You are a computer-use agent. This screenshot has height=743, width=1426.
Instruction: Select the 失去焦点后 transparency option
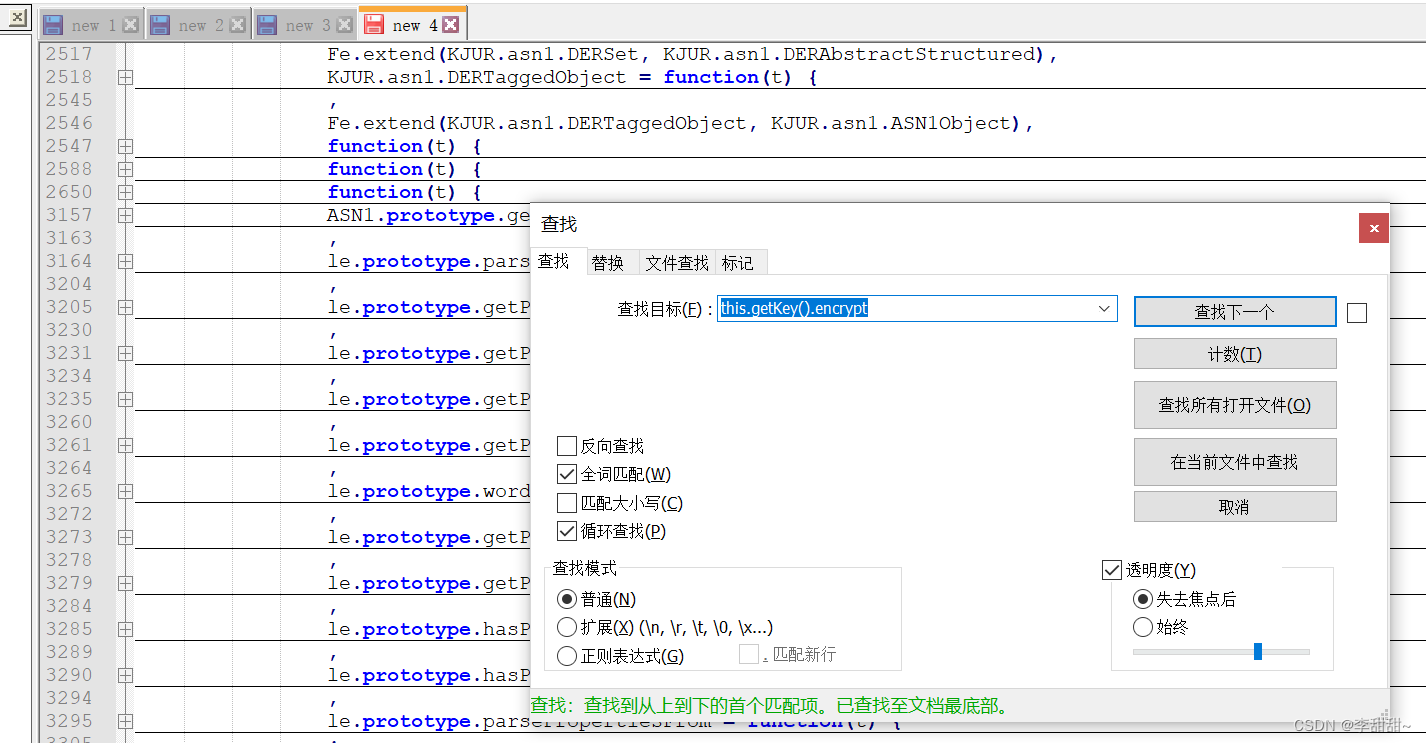point(1143,599)
